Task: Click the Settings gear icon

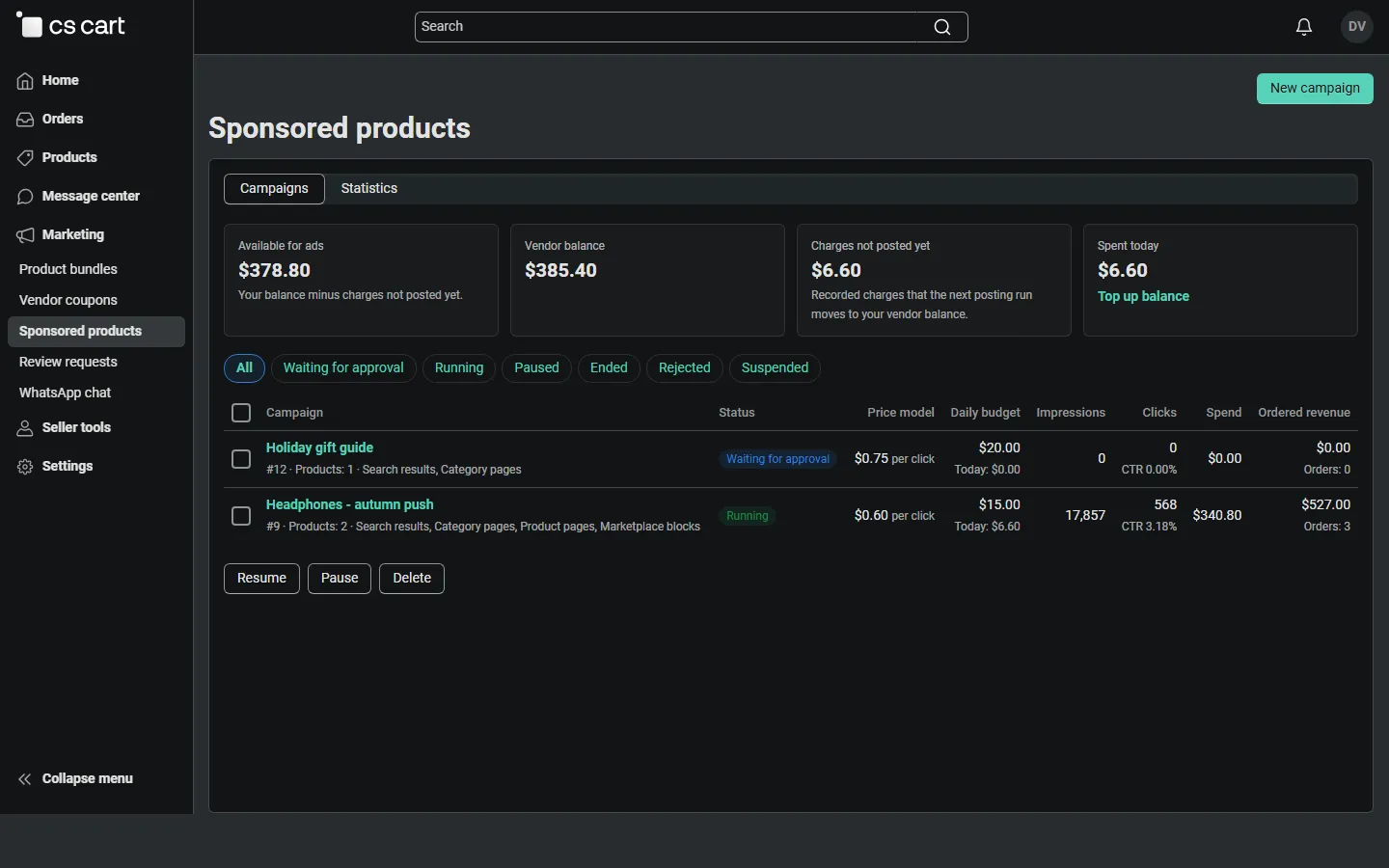Action: click(x=25, y=467)
